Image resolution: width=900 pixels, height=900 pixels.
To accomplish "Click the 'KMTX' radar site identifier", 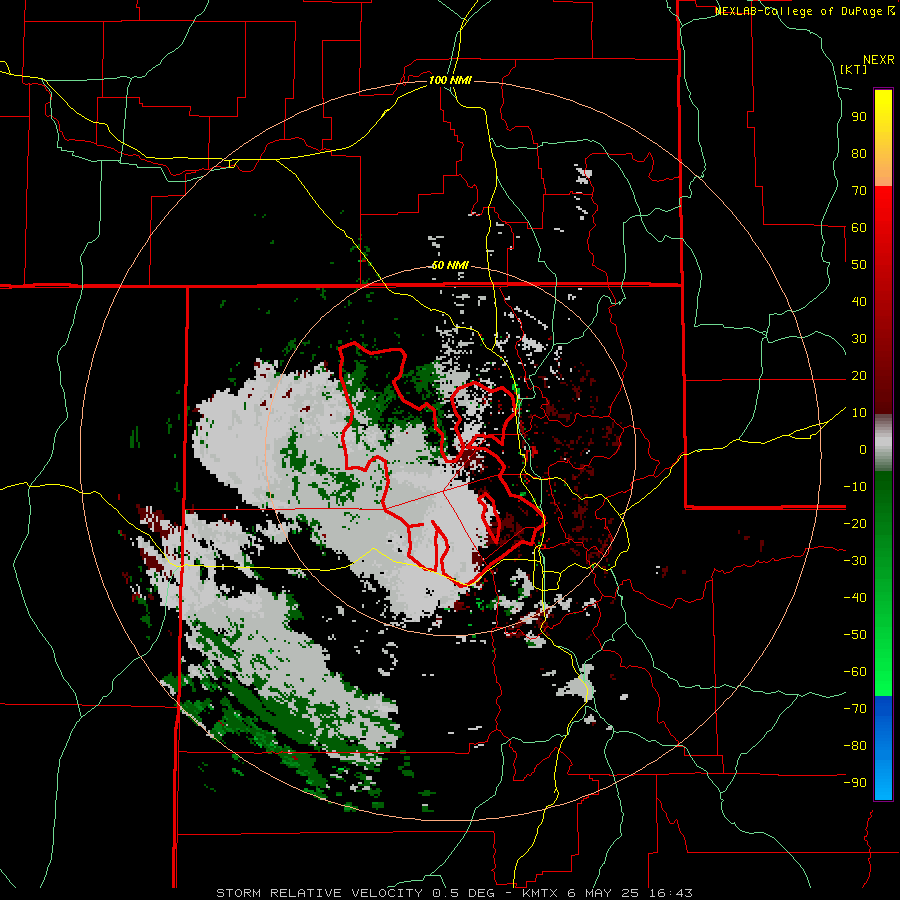I will (x=542, y=893).
